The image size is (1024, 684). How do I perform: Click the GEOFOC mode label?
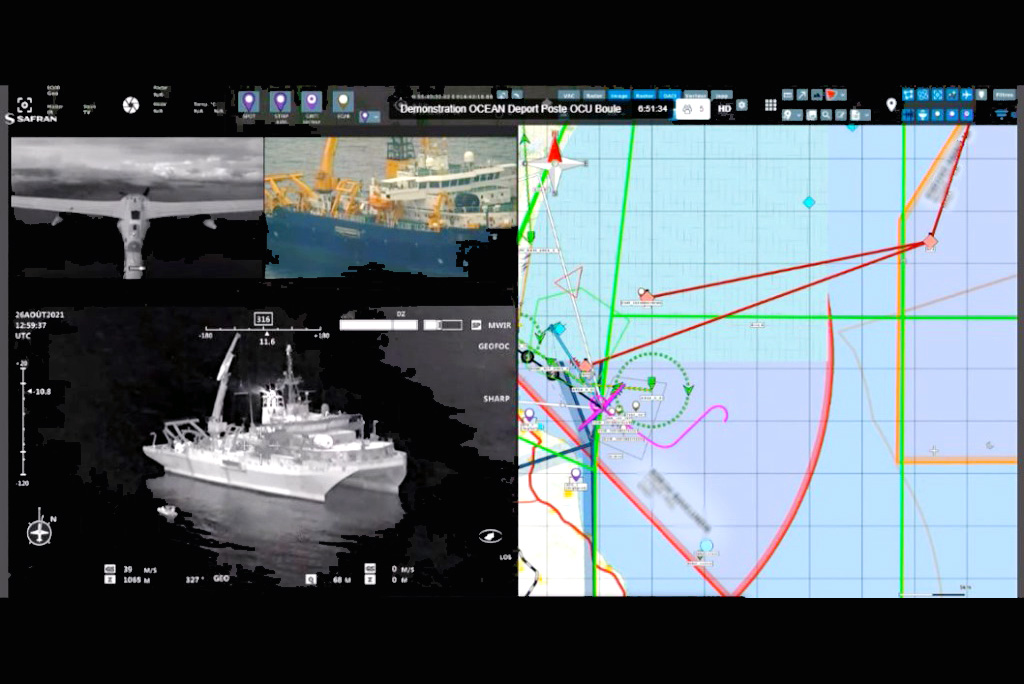pos(493,346)
